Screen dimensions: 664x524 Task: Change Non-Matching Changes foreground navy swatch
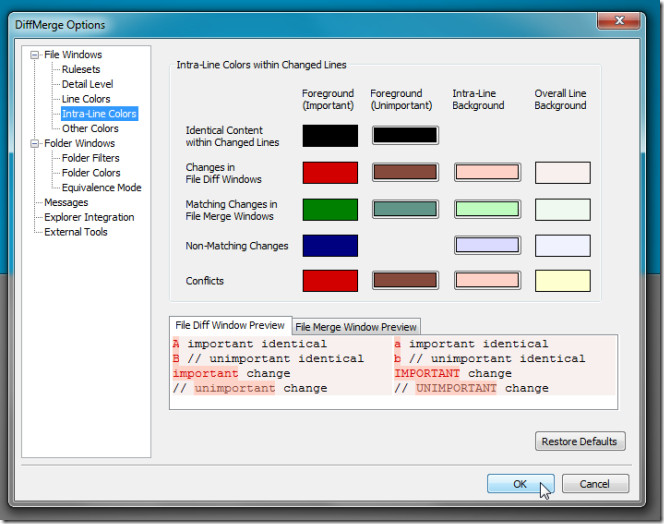[x=330, y=246]
